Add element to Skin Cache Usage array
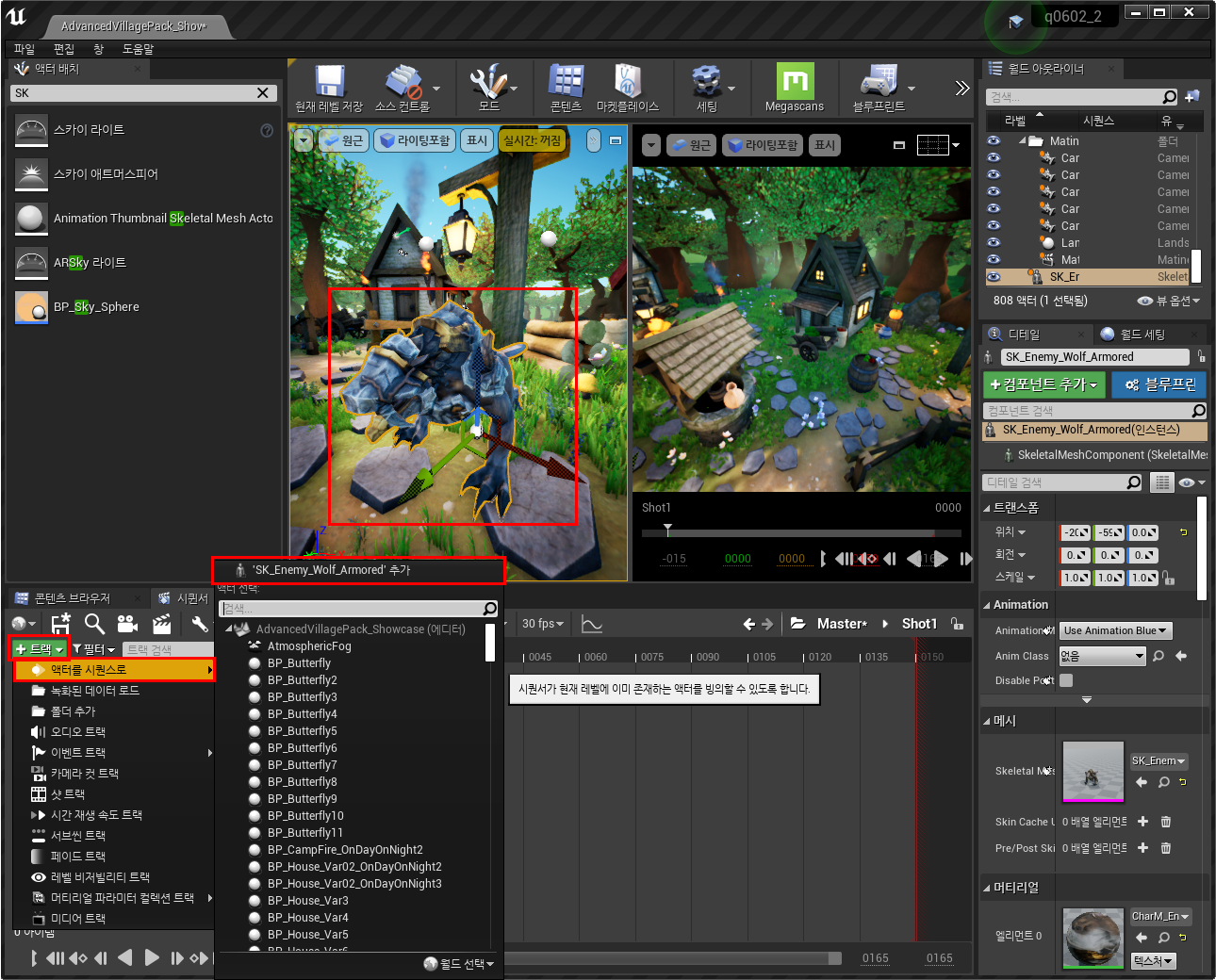Screen dimensions: 1216x980 pos(1143,822)
